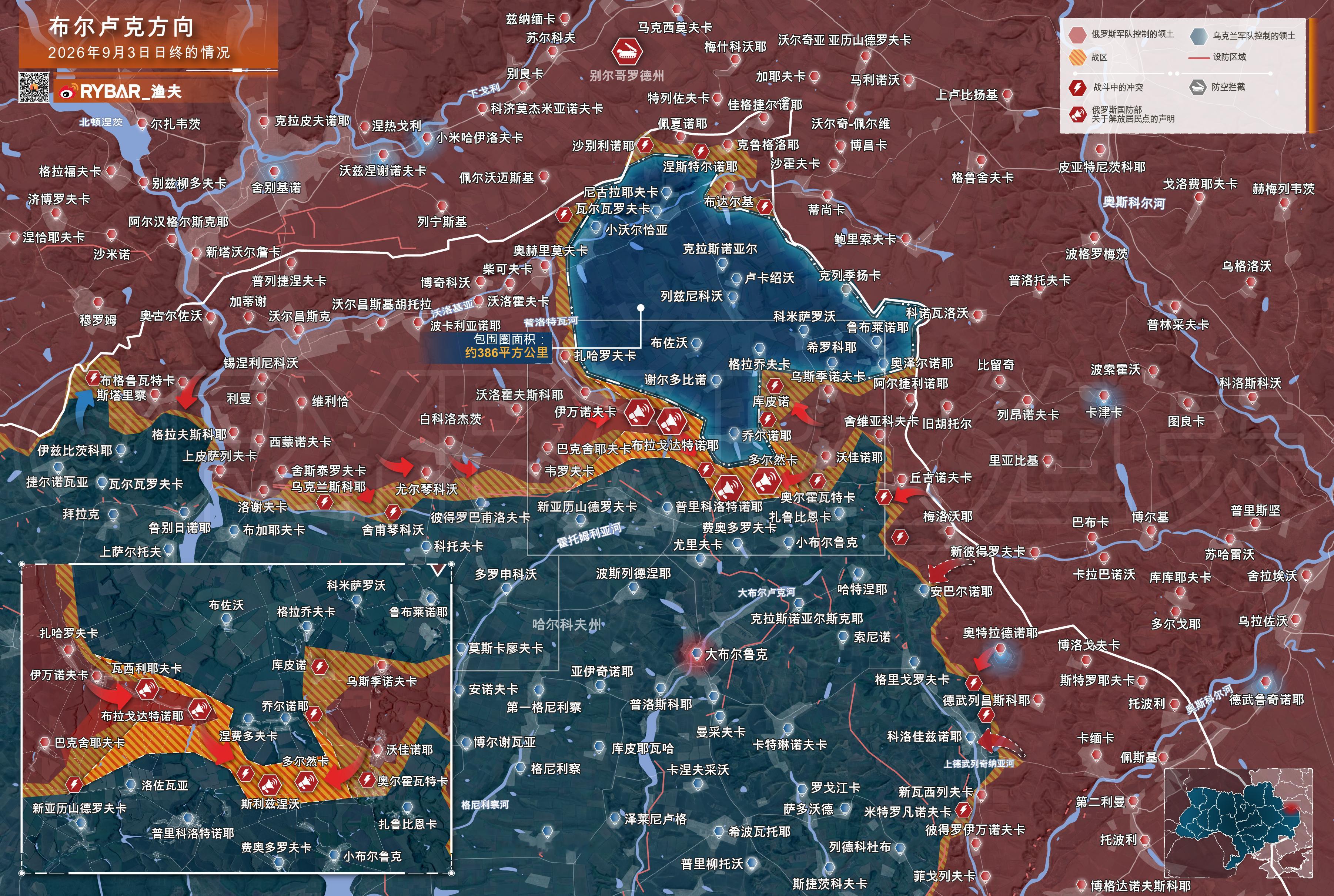Viewport: 1334px width, 896px height.
Task: Click the 舍别基诺 town label
Action: (x=276, y=187)
